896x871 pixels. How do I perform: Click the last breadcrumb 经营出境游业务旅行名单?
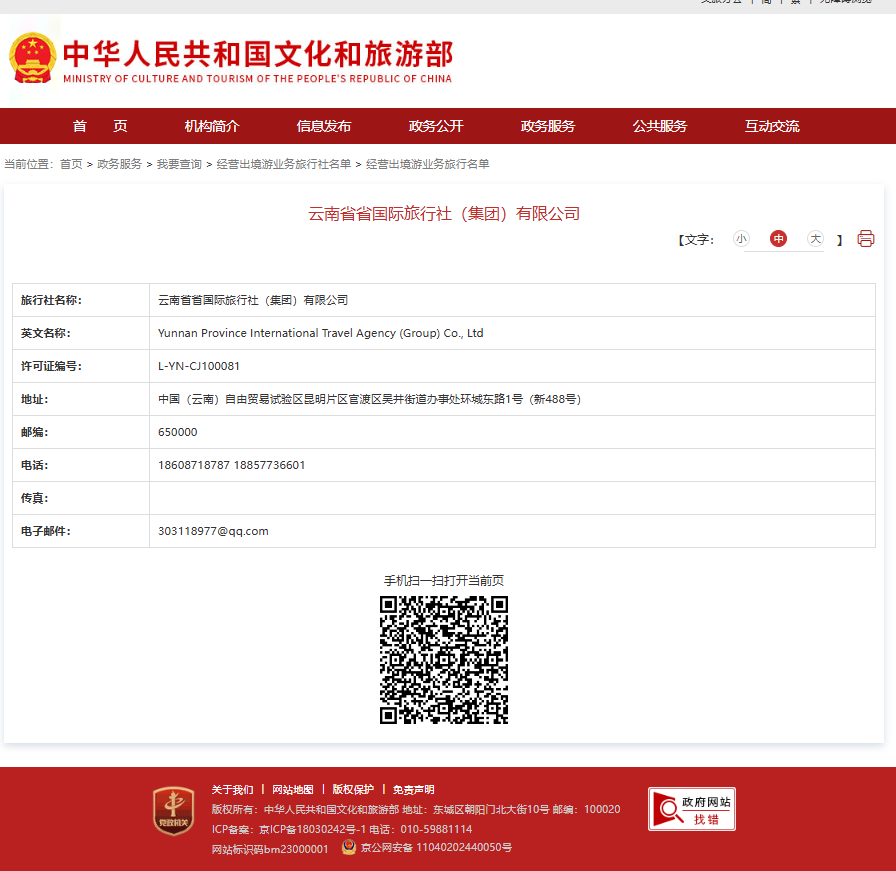(x=427, y=165)
